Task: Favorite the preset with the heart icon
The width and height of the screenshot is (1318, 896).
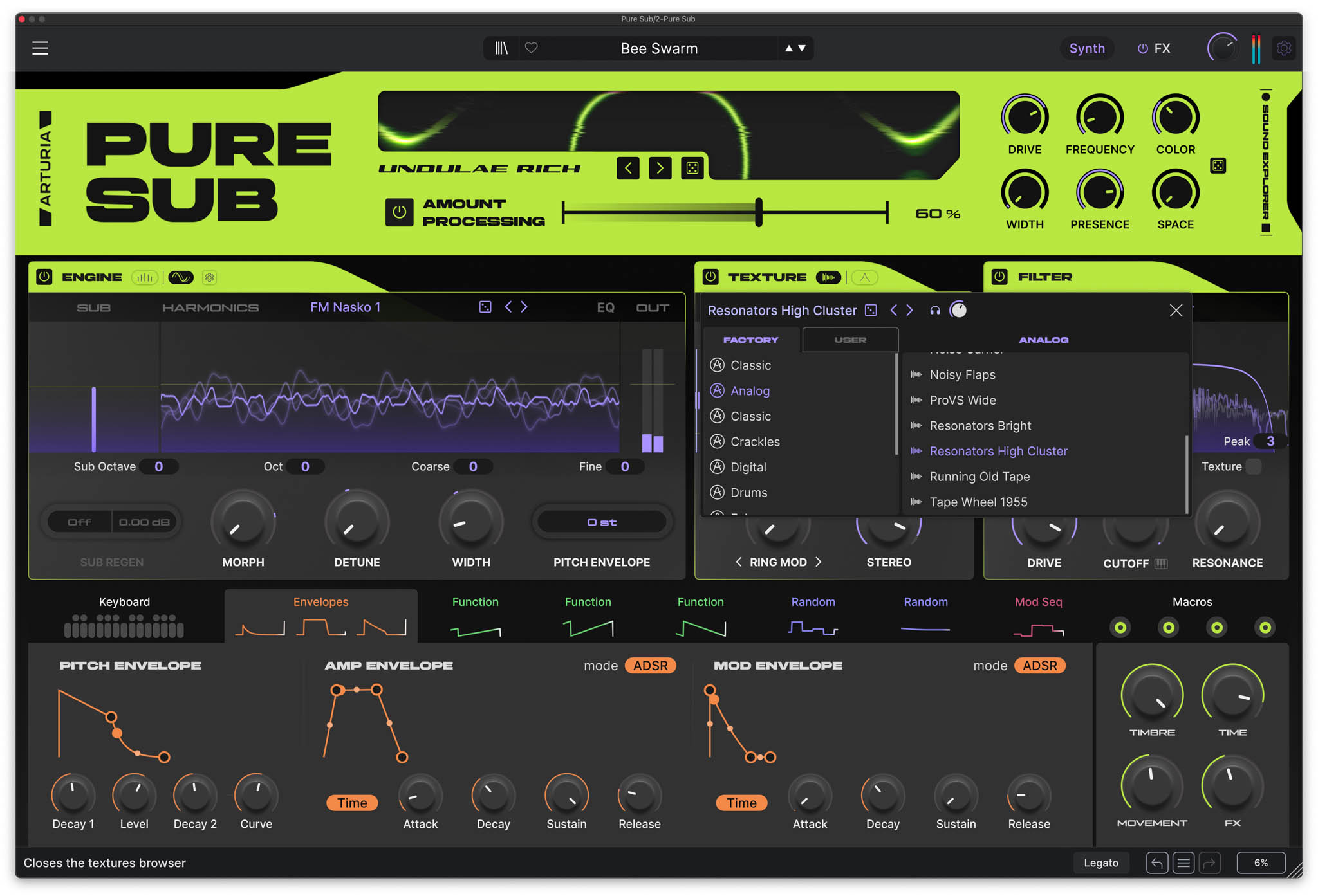Action: coord(531,48)
